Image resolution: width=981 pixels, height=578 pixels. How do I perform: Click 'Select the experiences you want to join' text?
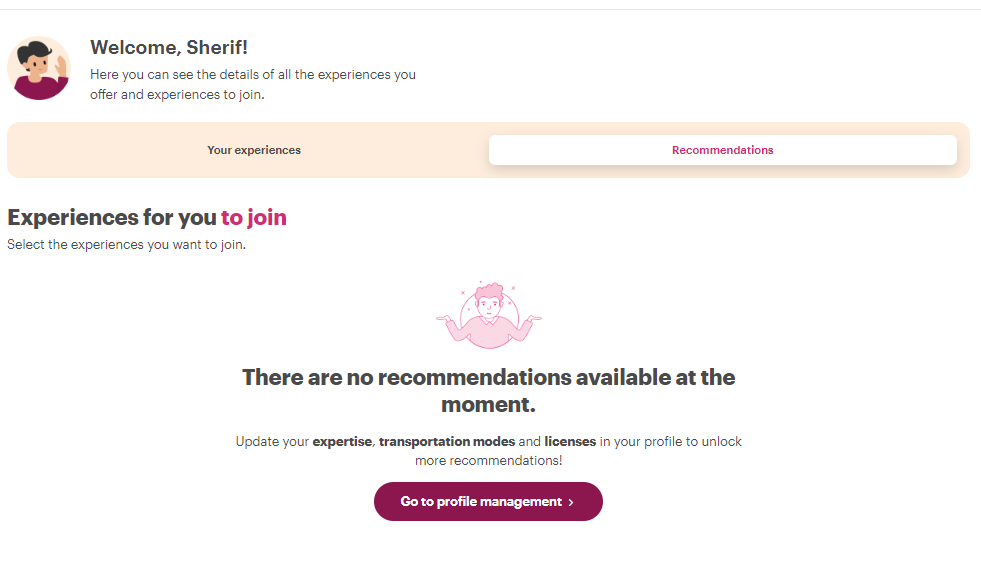coord(126,245)
